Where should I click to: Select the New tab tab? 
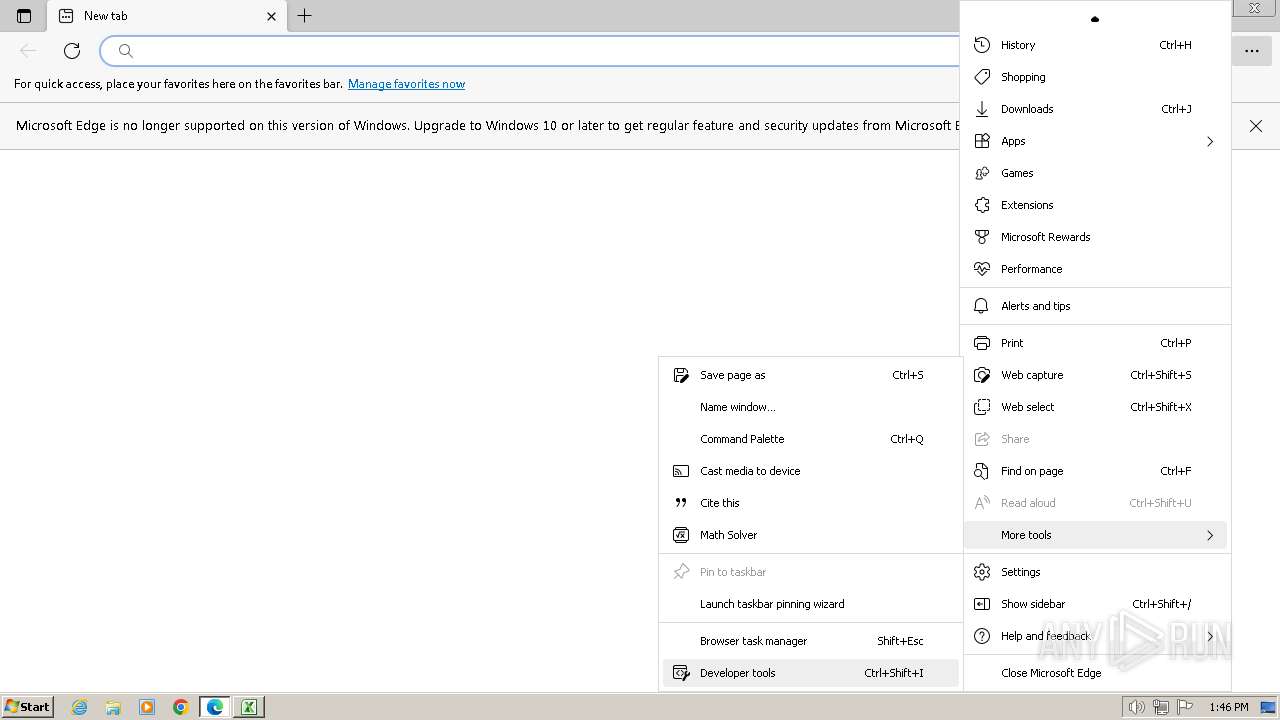pos(167,16)
